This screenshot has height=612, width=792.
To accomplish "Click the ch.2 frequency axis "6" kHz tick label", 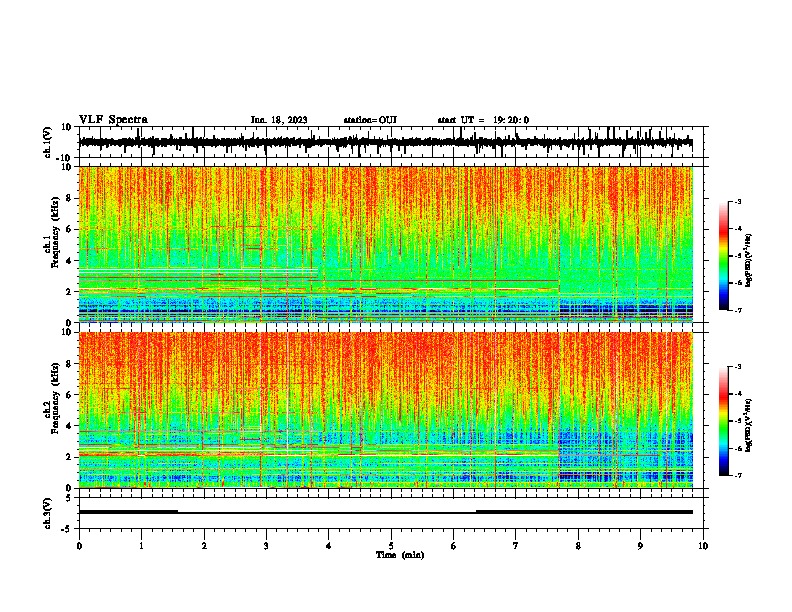I will pyautogui.click(x=69, y=395).
